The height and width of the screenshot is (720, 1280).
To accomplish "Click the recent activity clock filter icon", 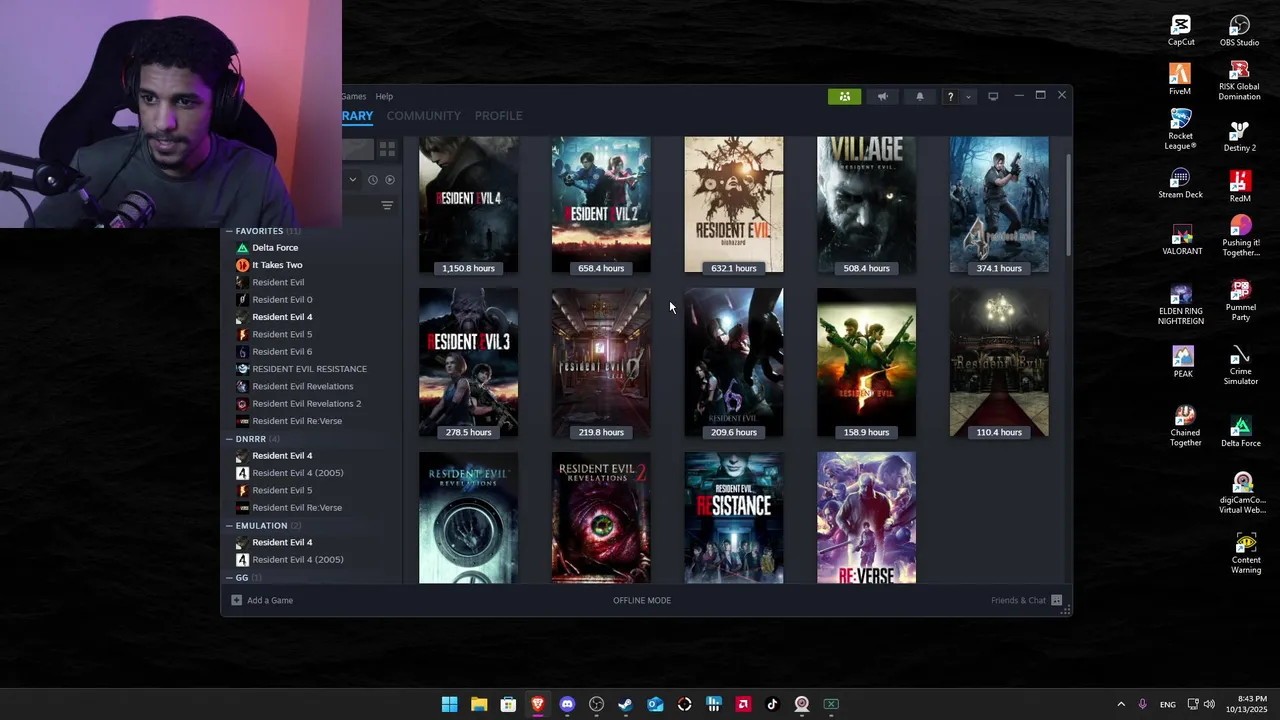I will pyautogui.click(x=373, y=180).
